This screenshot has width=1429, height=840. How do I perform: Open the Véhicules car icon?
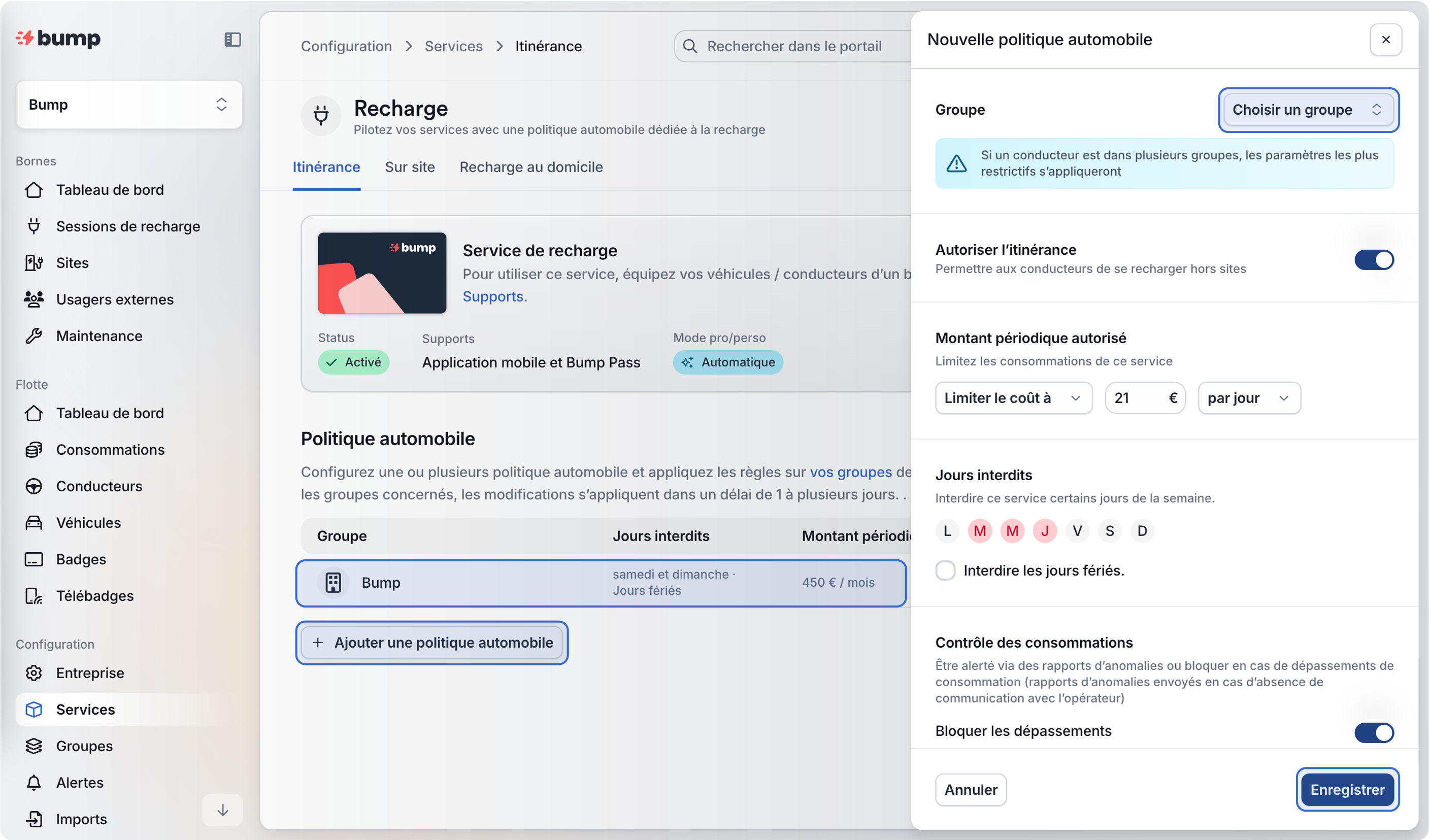[34, 523]
